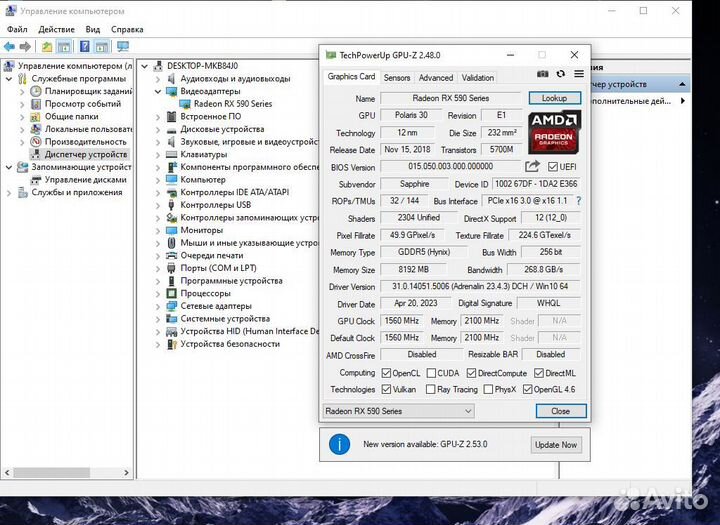Screen dimensions: 720x525
Task: Click the Keyboards device icon
Action: [171, 154]
